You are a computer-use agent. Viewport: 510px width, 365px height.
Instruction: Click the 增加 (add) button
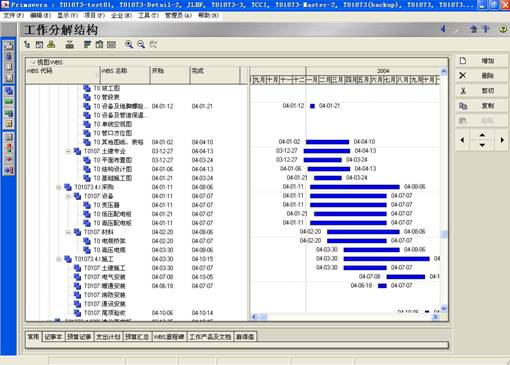tap(481, 61)
